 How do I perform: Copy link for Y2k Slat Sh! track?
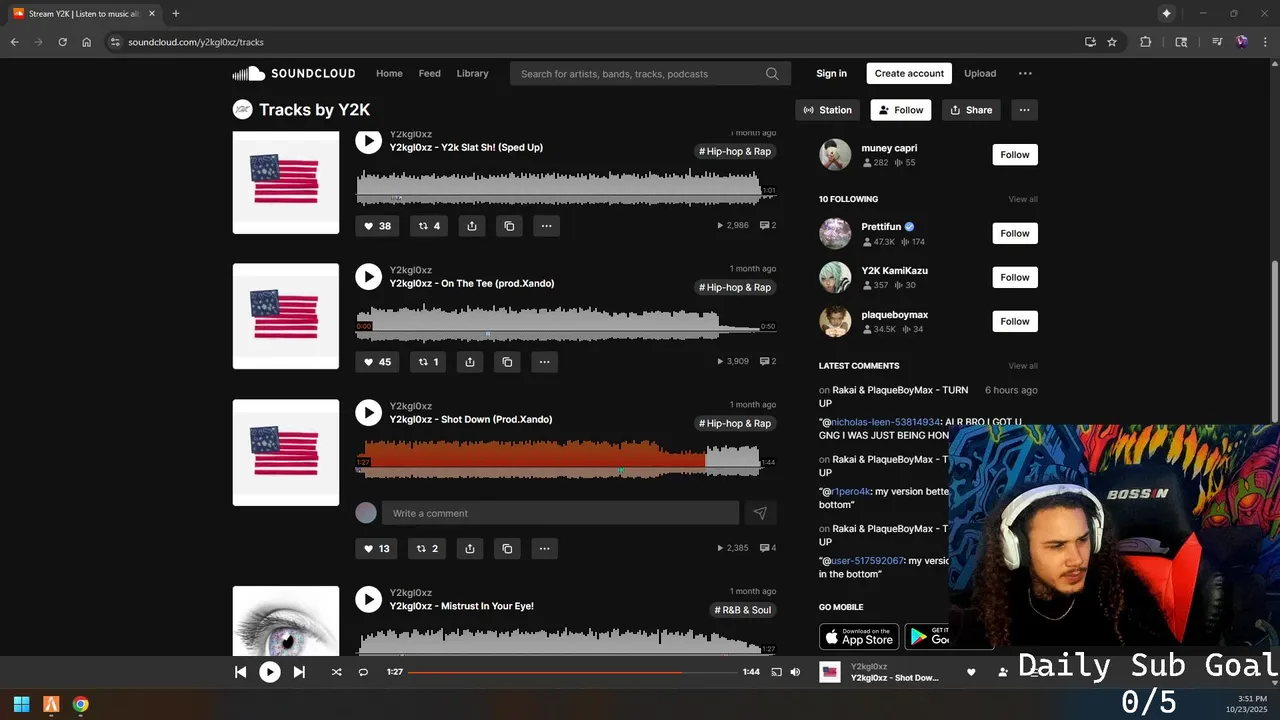(x=509, y=226)
